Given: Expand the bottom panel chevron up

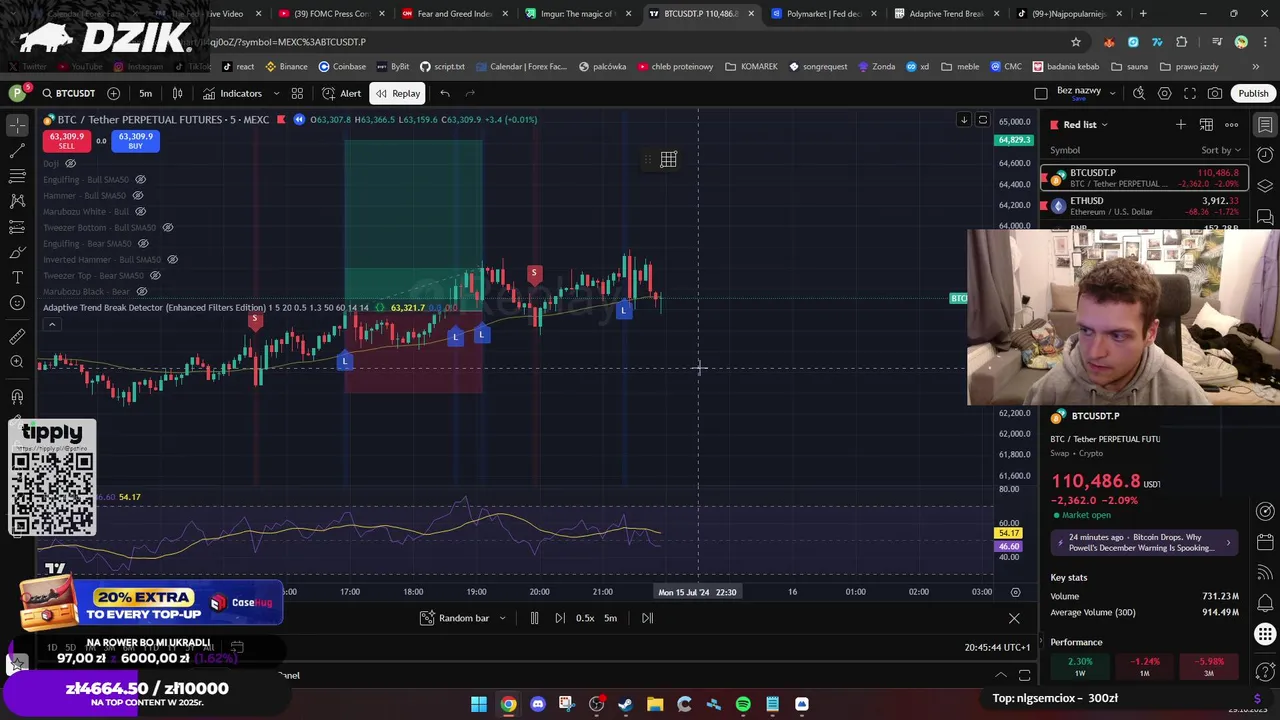Looking at the screenshot, I should pos(1000,675).
